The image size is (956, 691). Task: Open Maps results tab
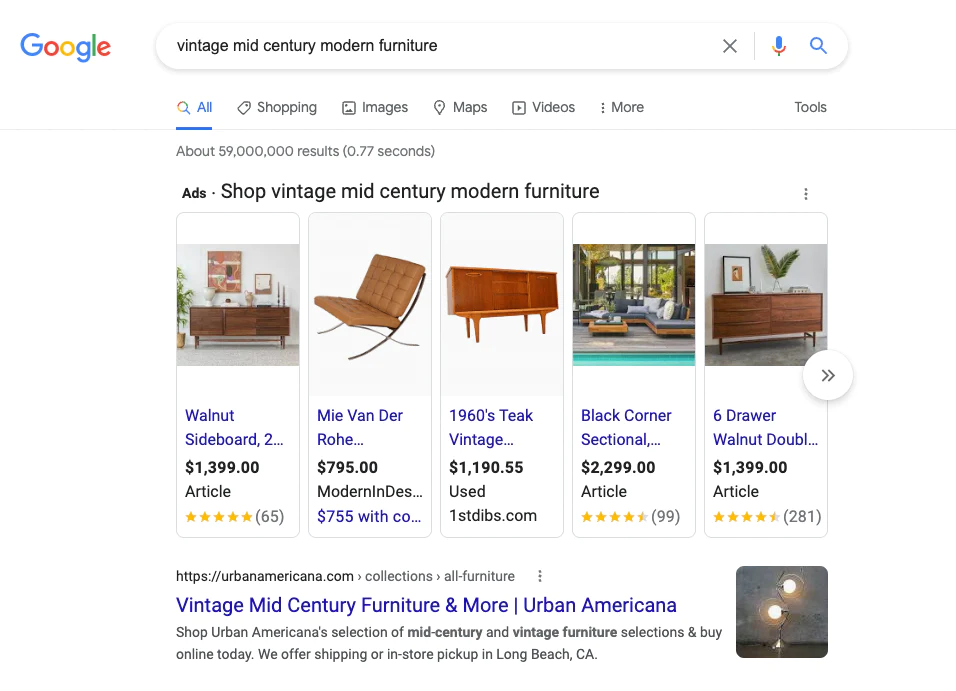coord(460,107)
